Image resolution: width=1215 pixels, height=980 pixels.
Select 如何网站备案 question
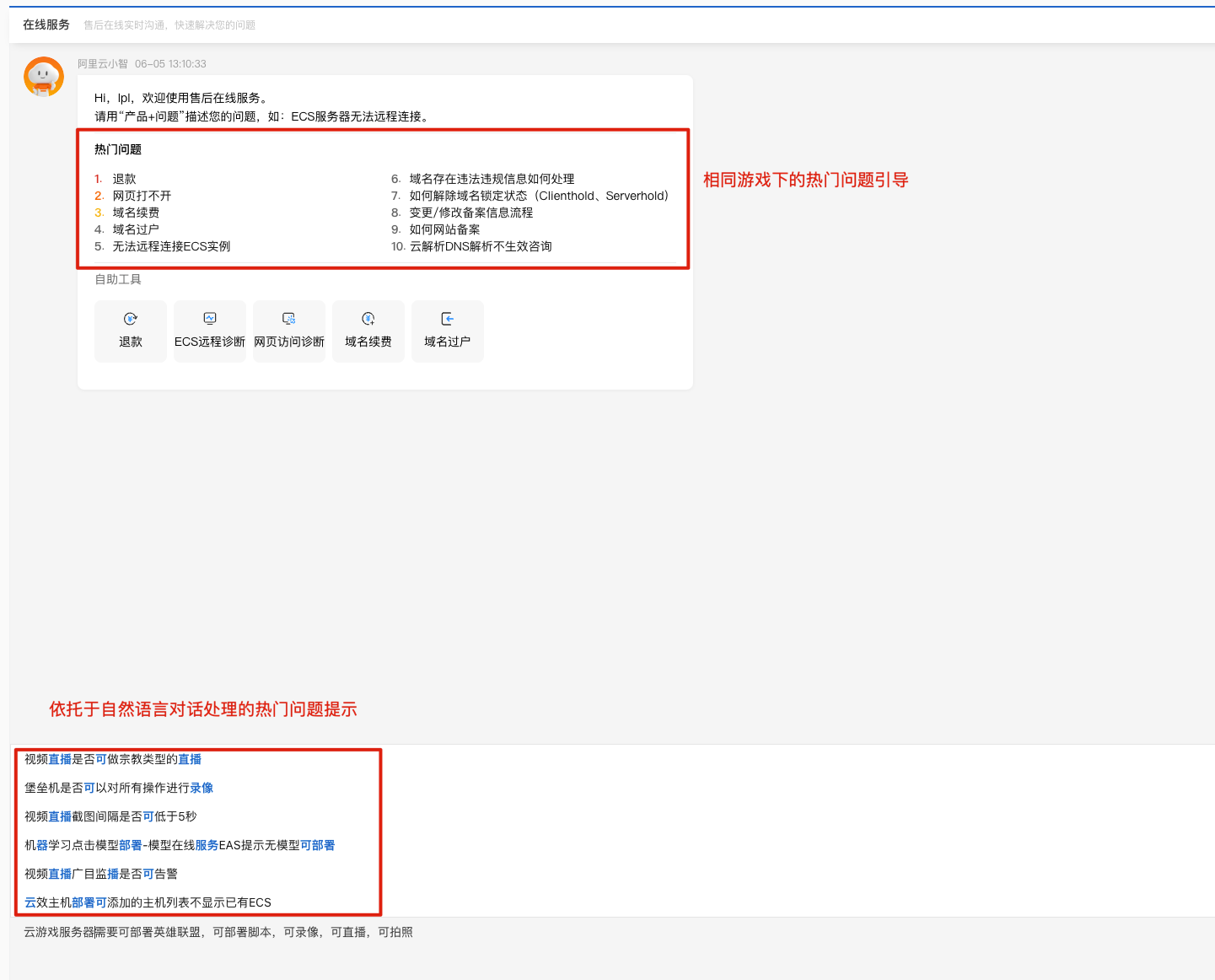coord(444,229)
